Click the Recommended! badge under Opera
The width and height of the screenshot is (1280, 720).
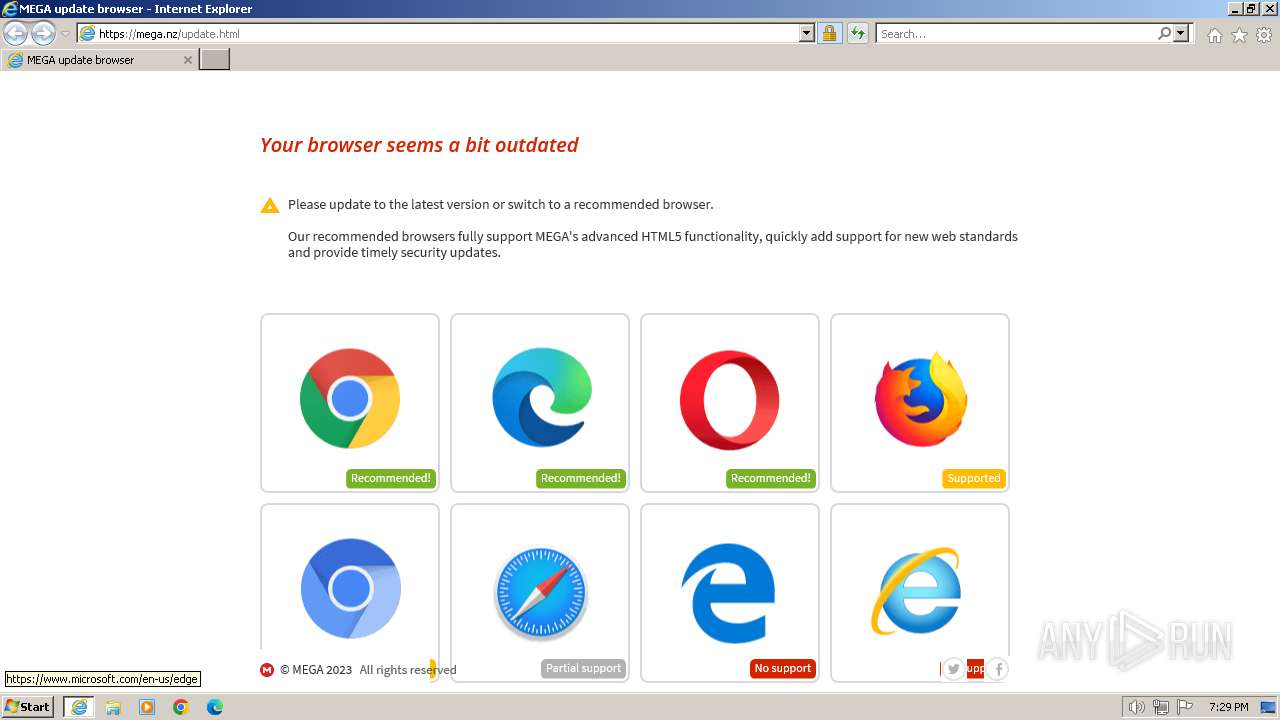click(771, 478)
